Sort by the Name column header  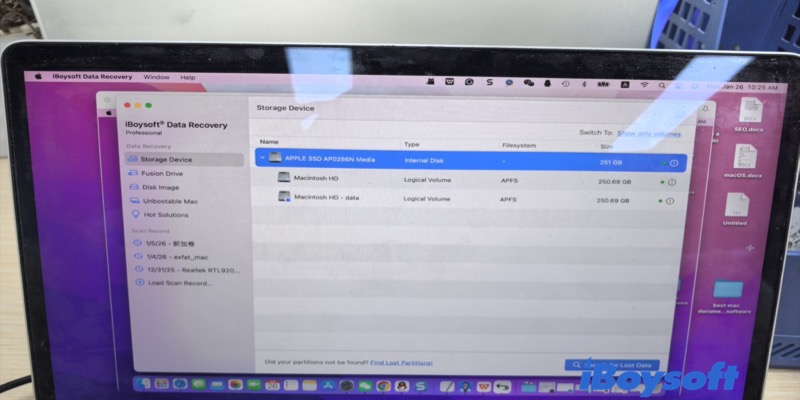(x=269, y=142)
